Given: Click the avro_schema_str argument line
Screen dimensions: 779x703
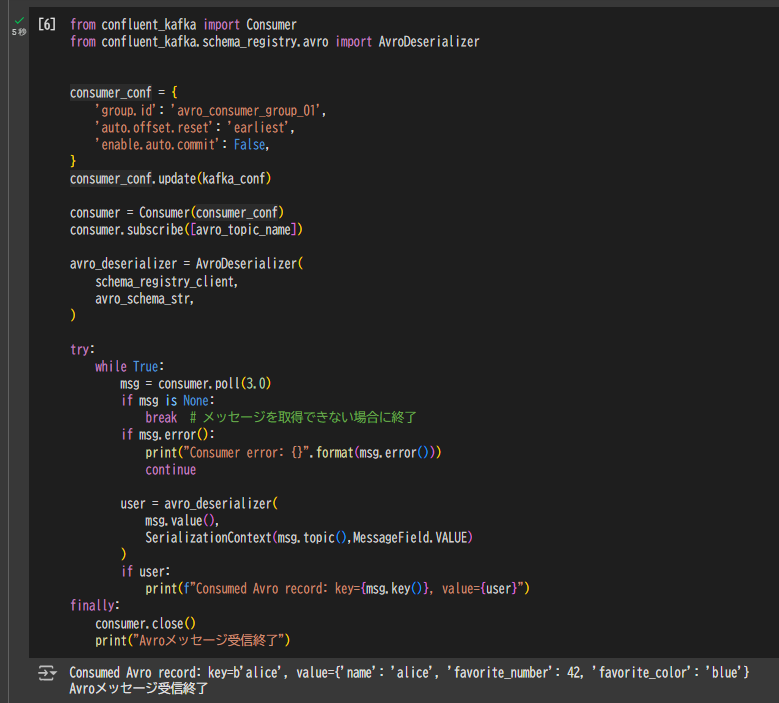Looking at the screenshot, I should tap(145, 299).
